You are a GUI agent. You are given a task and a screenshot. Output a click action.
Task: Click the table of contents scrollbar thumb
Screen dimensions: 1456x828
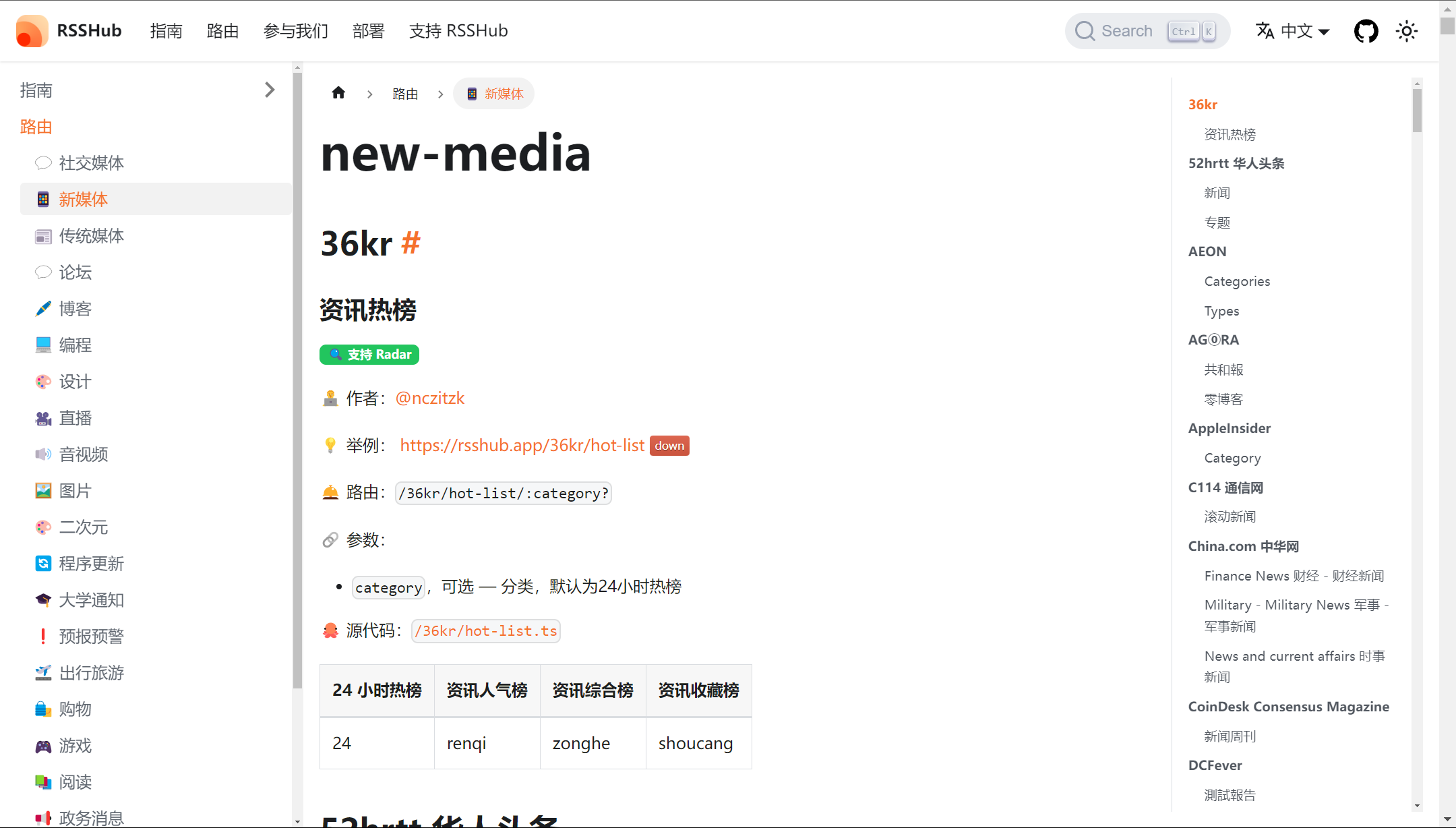[x=1417, y=111]
